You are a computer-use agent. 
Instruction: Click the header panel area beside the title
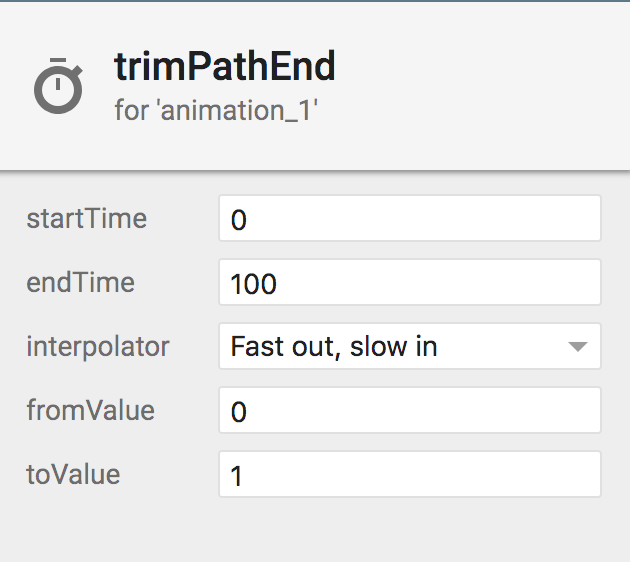pyautogui.click(x=482, y=86)
